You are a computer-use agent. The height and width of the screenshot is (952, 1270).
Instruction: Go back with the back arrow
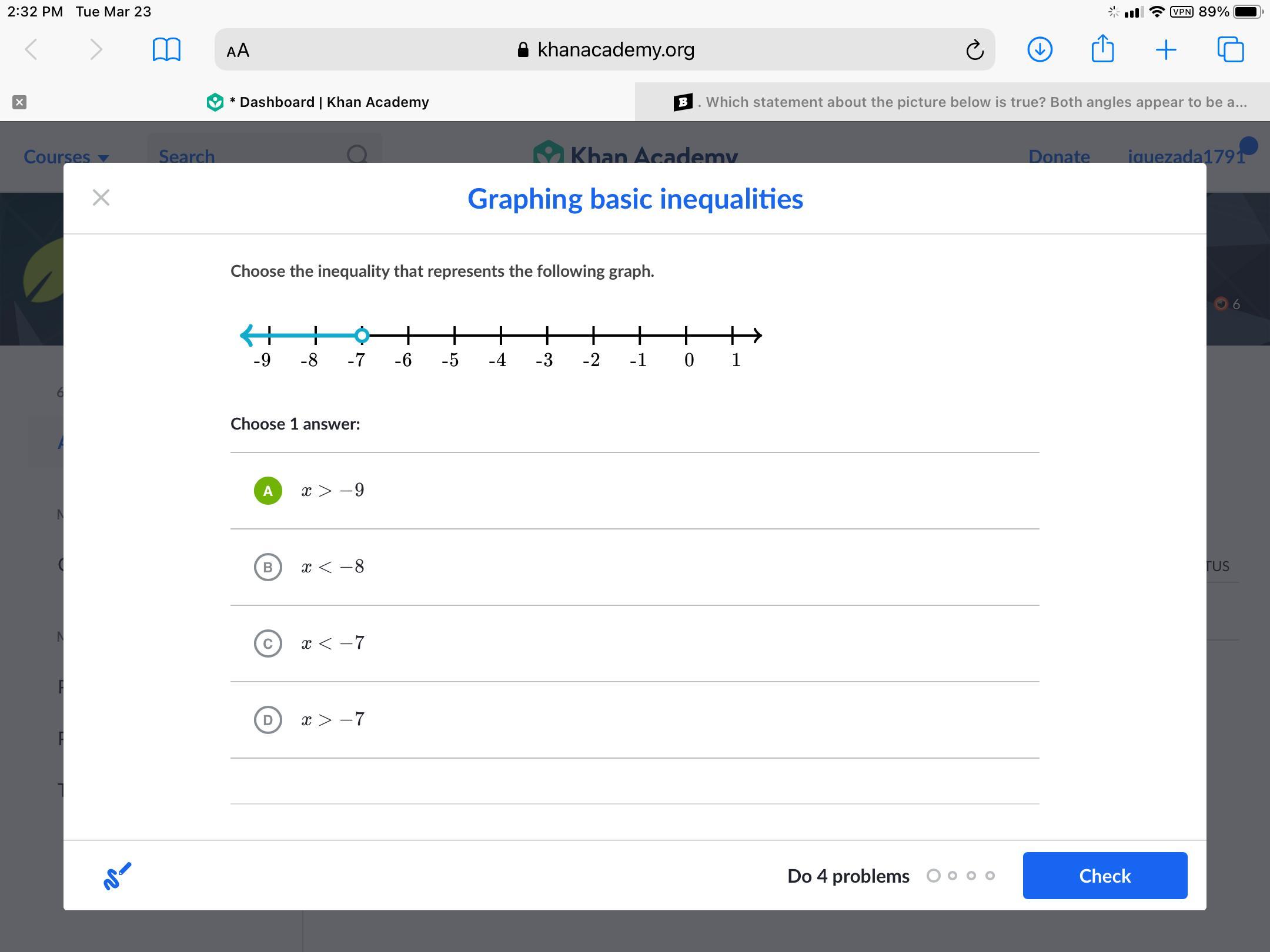(32, 49)
